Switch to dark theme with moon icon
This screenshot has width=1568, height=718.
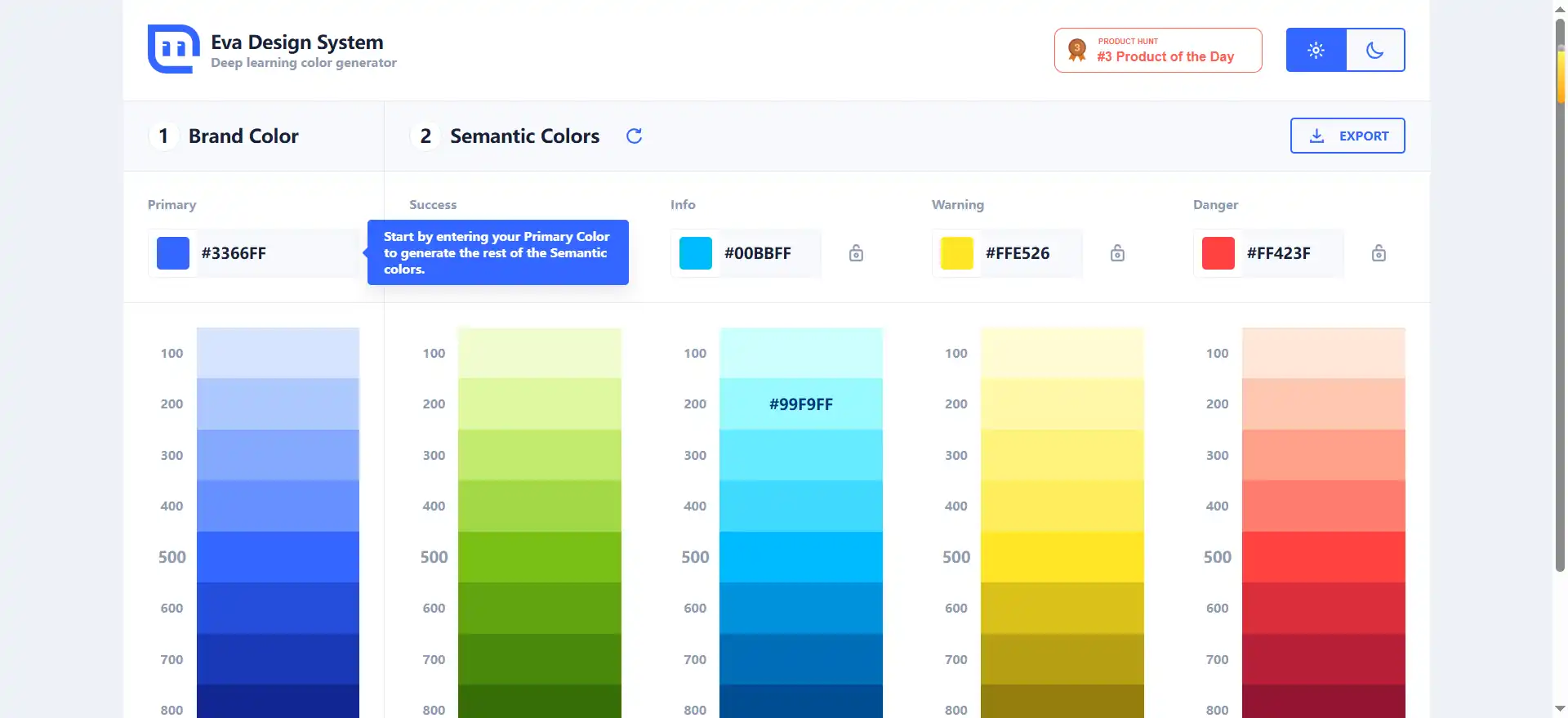1375,50
